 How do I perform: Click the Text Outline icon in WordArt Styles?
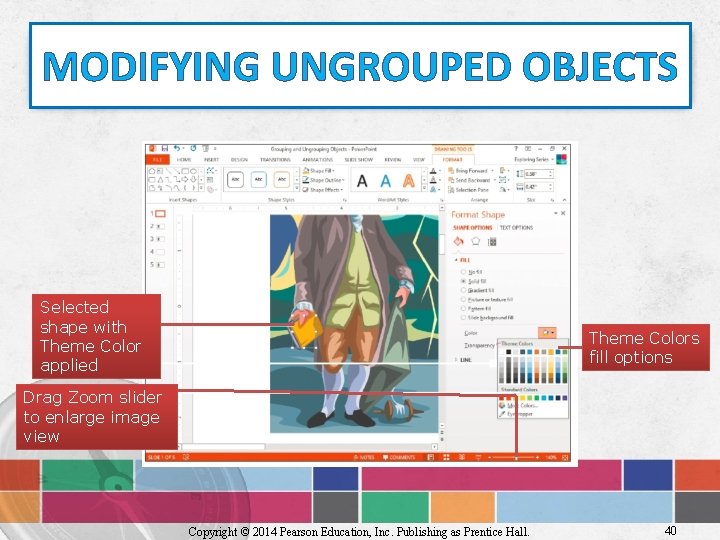pyautogui.click(x=434, y=180)
